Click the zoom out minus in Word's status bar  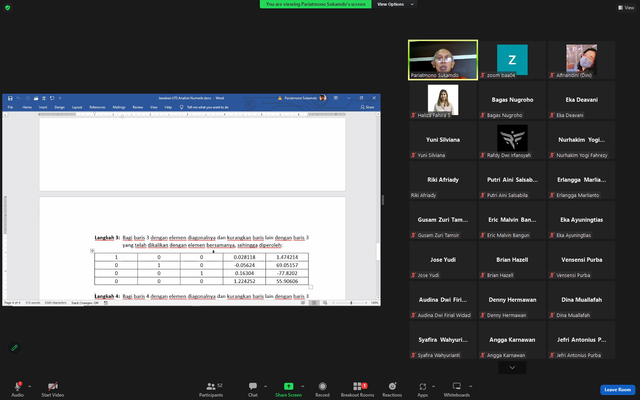tap(332, 303)
